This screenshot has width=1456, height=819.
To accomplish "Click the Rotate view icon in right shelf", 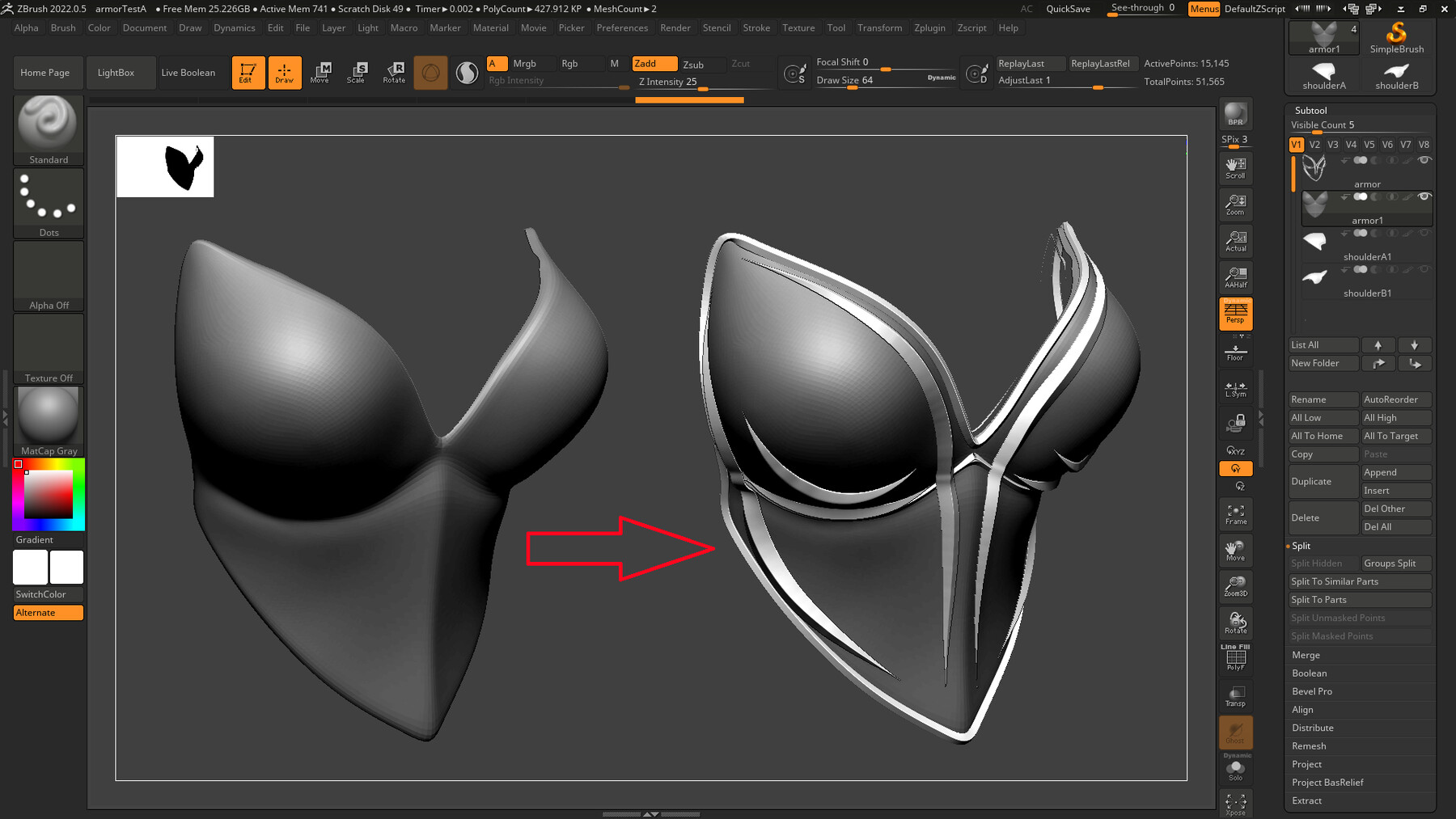I will click(x=1235, y=623).
